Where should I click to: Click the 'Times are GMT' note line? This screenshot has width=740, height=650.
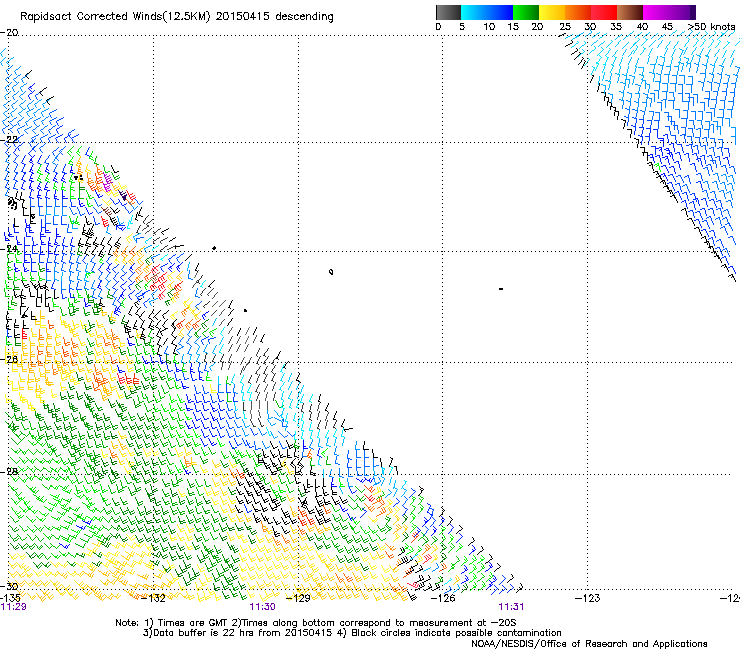tap(316, 623)
